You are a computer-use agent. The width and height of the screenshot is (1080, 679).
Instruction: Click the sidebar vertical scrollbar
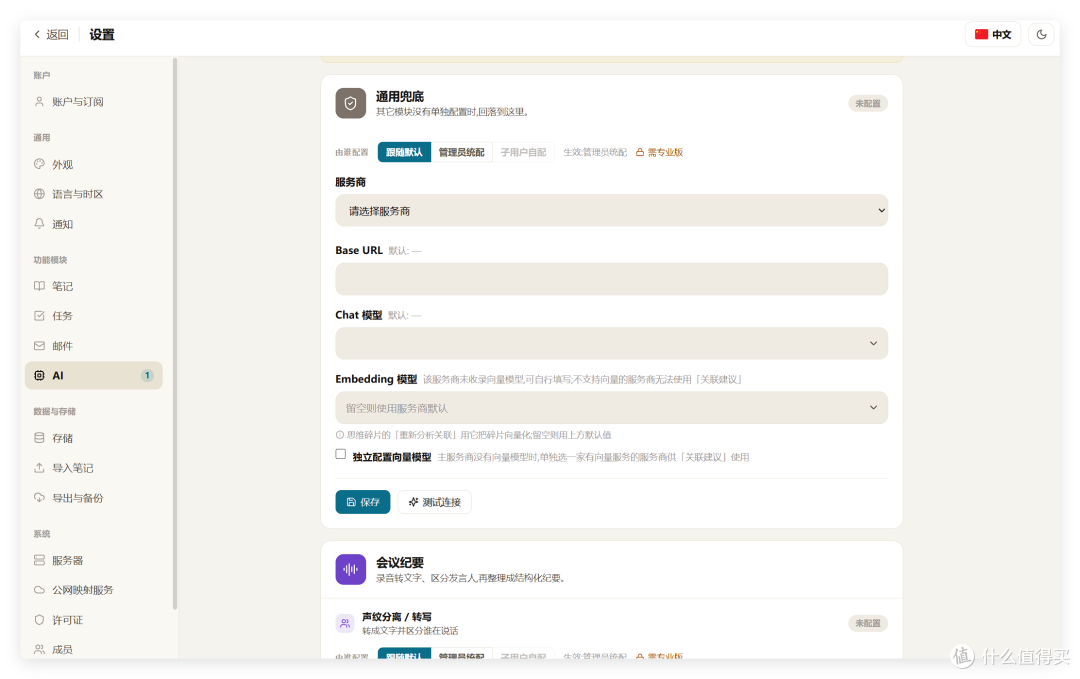175,334
